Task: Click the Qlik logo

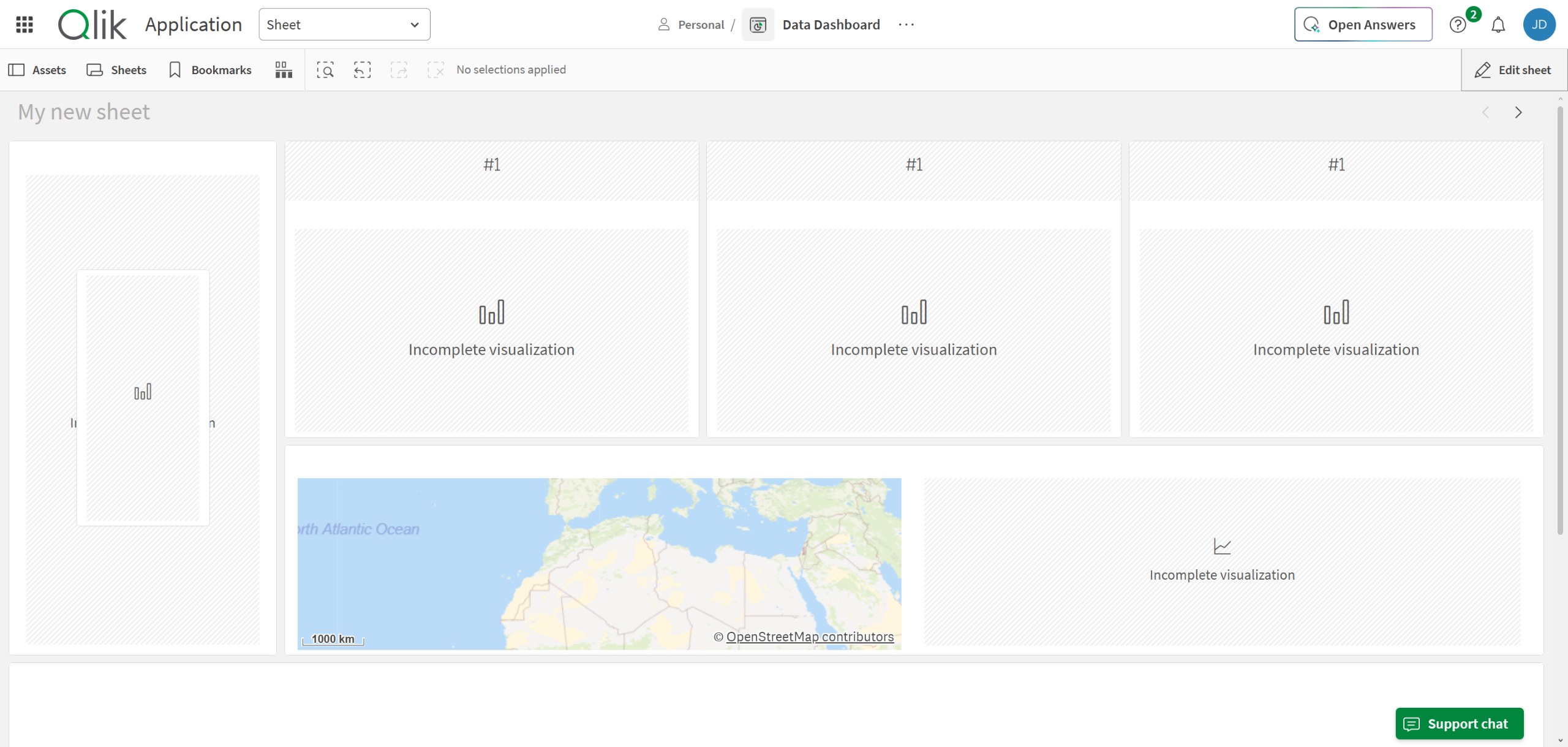Action: (x=92, y=25)
